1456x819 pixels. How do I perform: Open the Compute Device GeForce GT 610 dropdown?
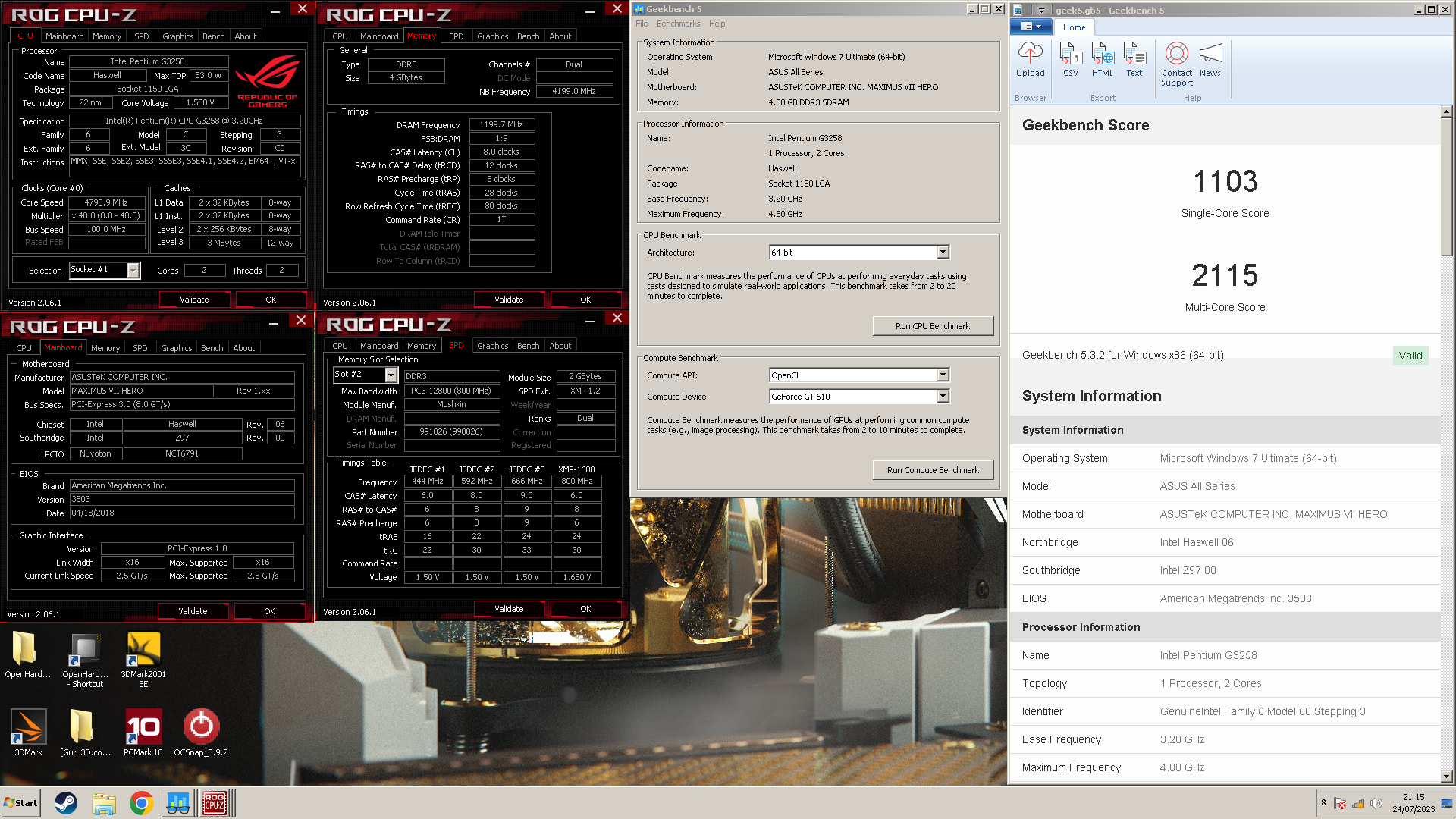click(x=943, y=396)
